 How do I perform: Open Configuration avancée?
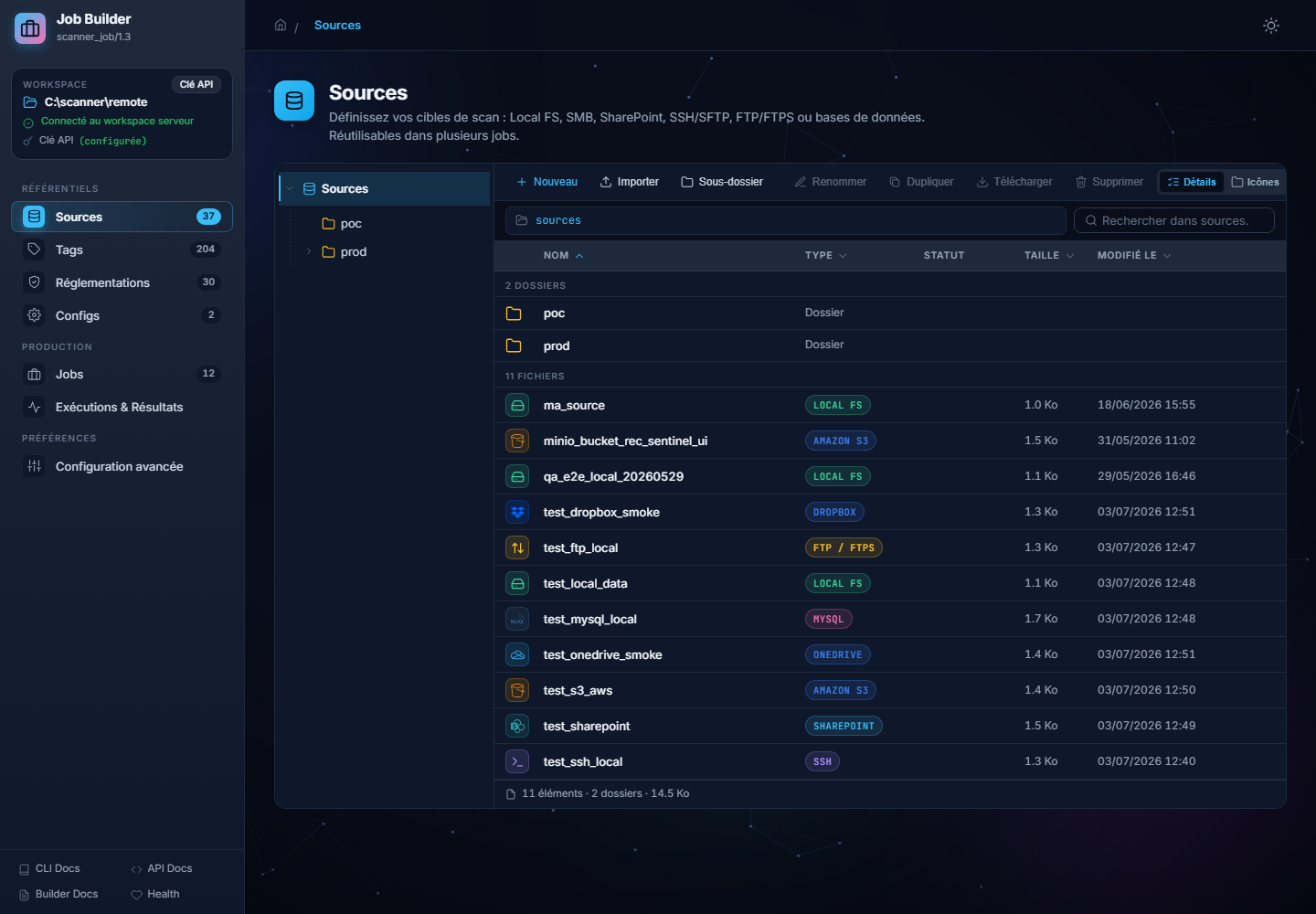pos(122,466)
